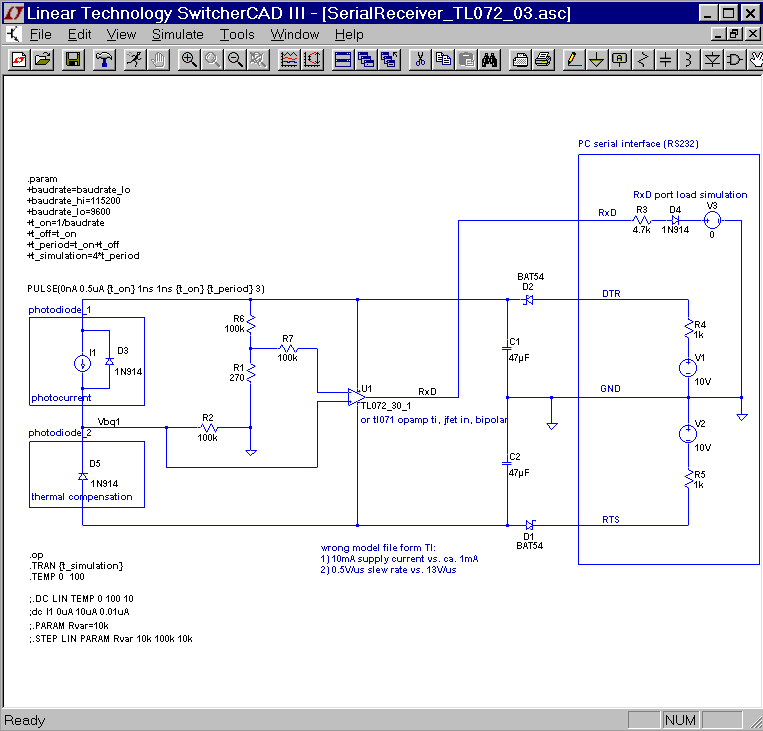The image size is (763, 731).
Task: Click the Zoom In magnifier
Action: click(189, 59)
